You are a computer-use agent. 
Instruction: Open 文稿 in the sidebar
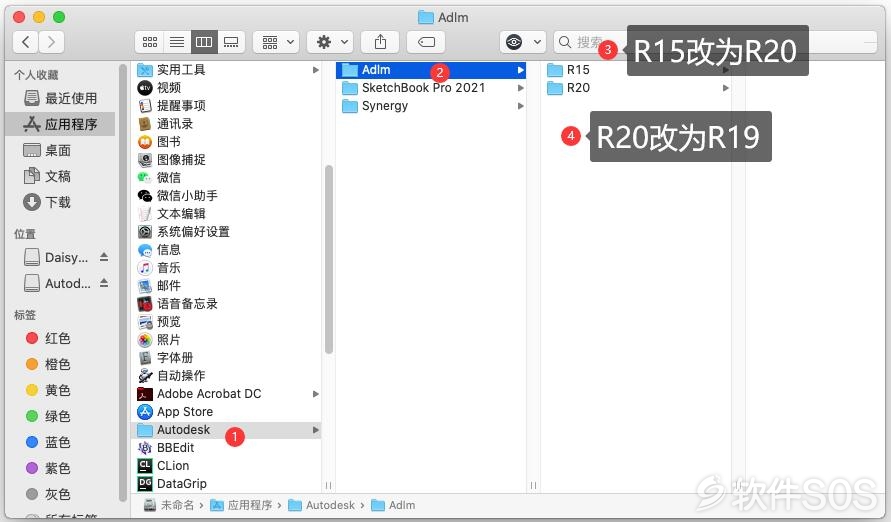pyautogui.click(x=60, y=176)
